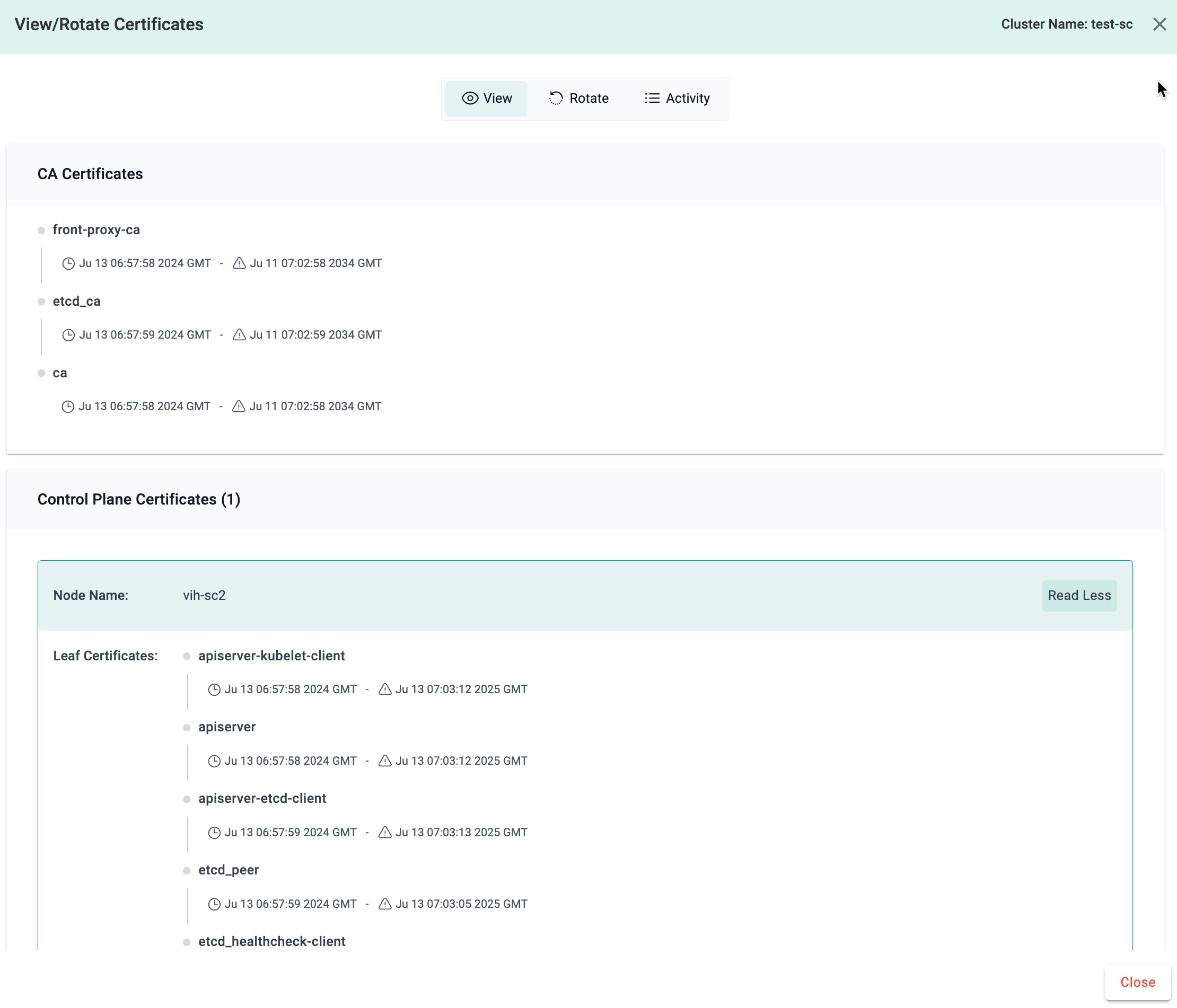1177x1008 pixels.
Task: Click the Read Less button for vih-sc2
Action: tap(1078, 595)
